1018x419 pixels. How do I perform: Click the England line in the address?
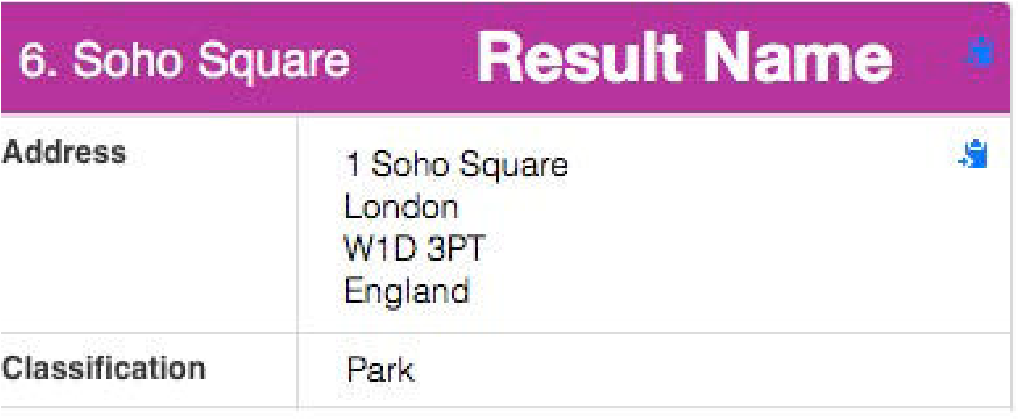coord(407,292)
